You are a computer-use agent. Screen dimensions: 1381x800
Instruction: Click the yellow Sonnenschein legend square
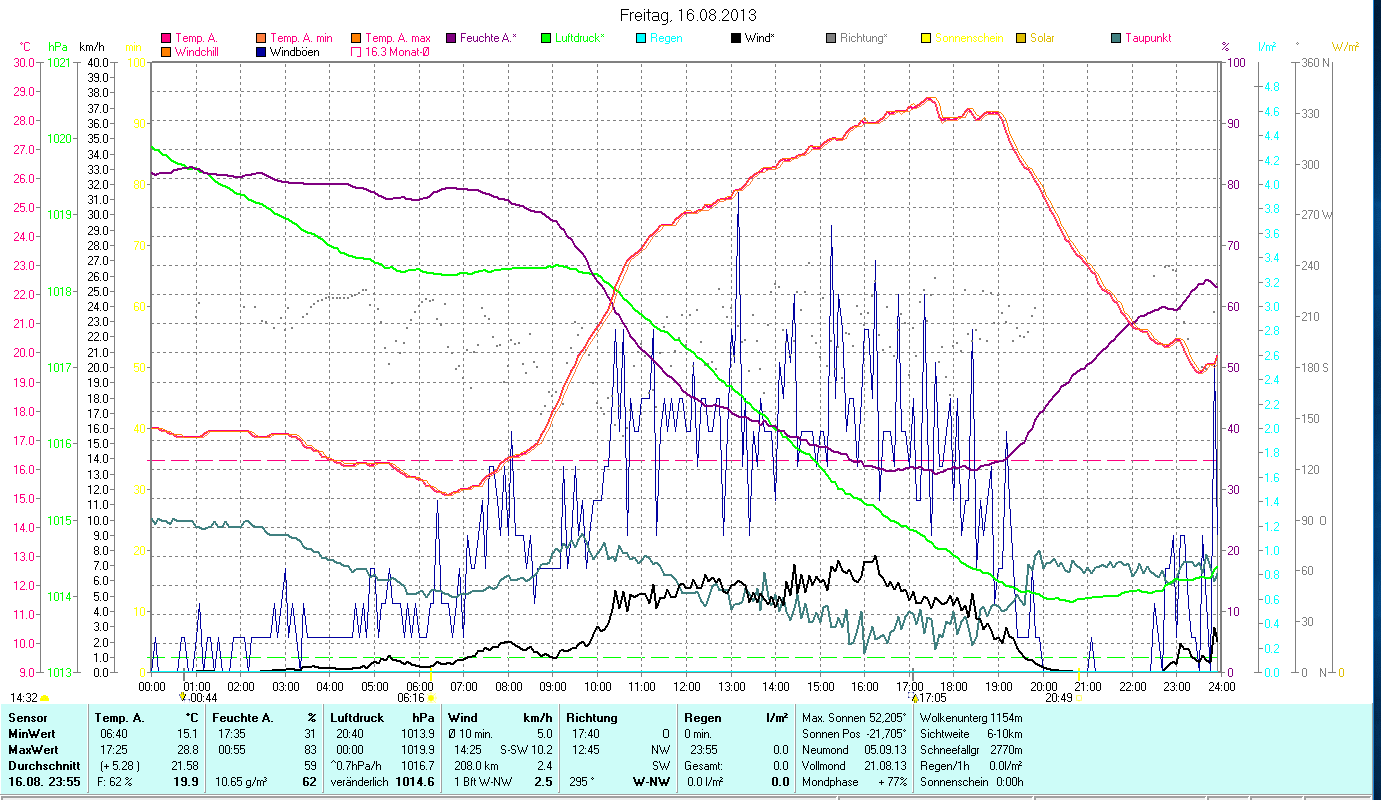click(x=926, y=38)
